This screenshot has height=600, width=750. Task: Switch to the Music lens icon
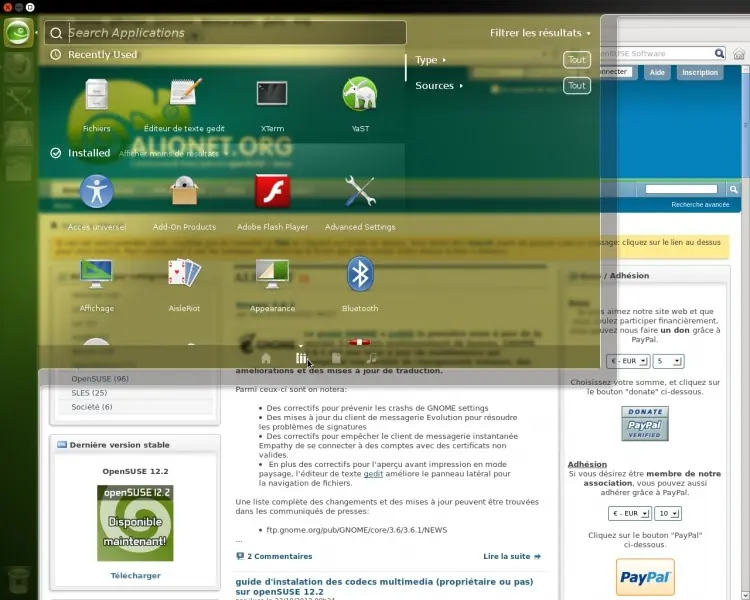[x=371, y=358]
